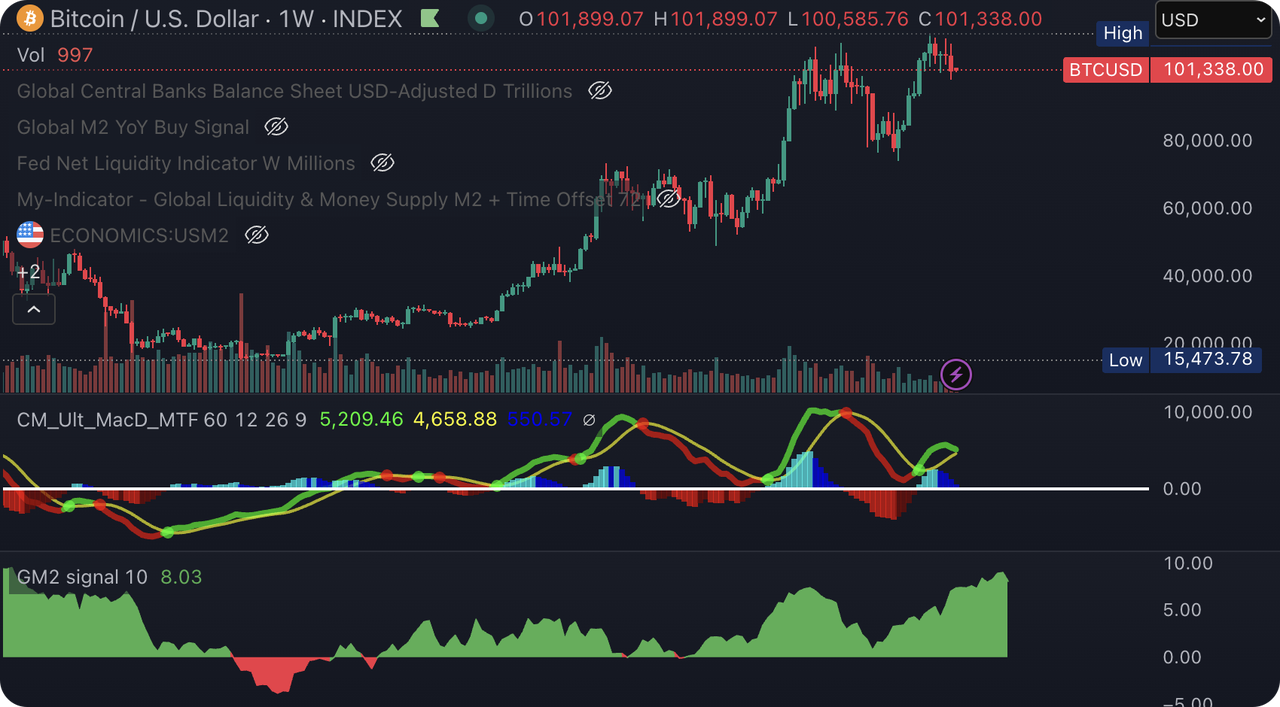Screen dimensions: 1280x707
Task: Click the purple lightning bolt icon
Action: [x=957, y=375]
